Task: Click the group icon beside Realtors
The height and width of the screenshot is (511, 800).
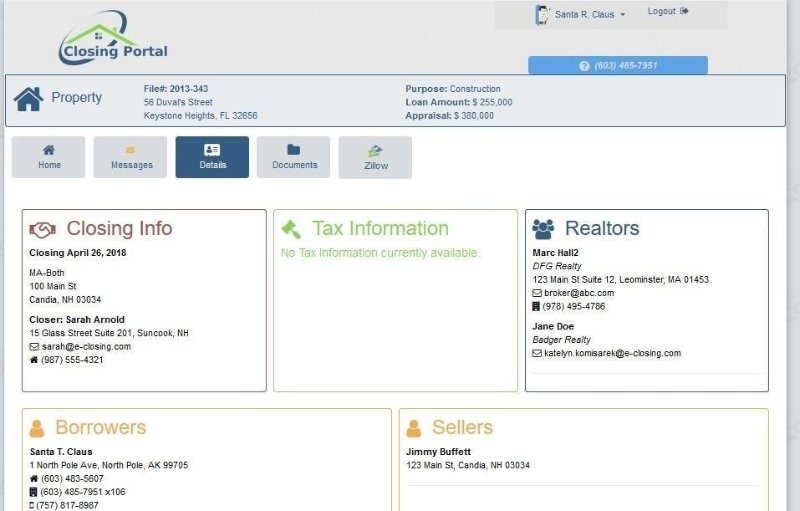Action: tap(543, 229)
